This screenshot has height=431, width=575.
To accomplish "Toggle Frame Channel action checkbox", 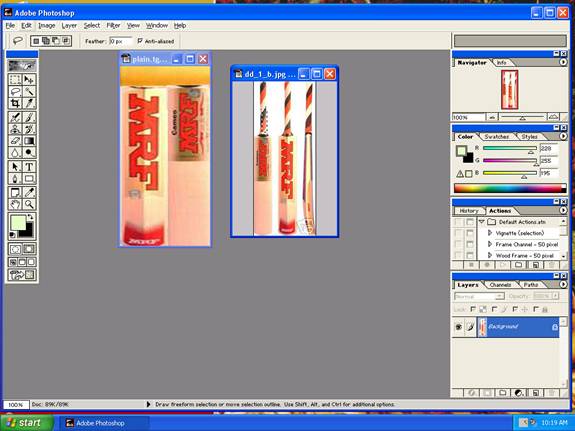I will click(x=458, y=244).
